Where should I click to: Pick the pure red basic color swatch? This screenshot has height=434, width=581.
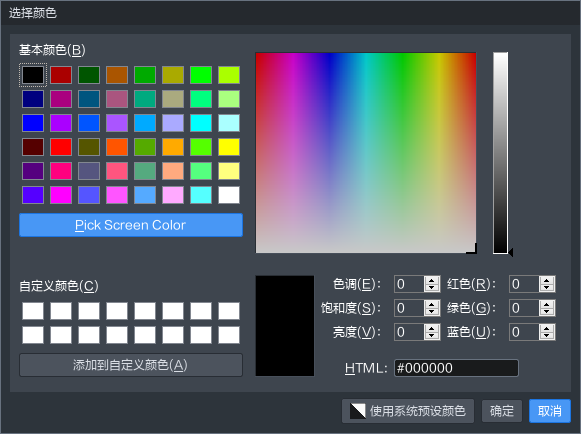61,147
